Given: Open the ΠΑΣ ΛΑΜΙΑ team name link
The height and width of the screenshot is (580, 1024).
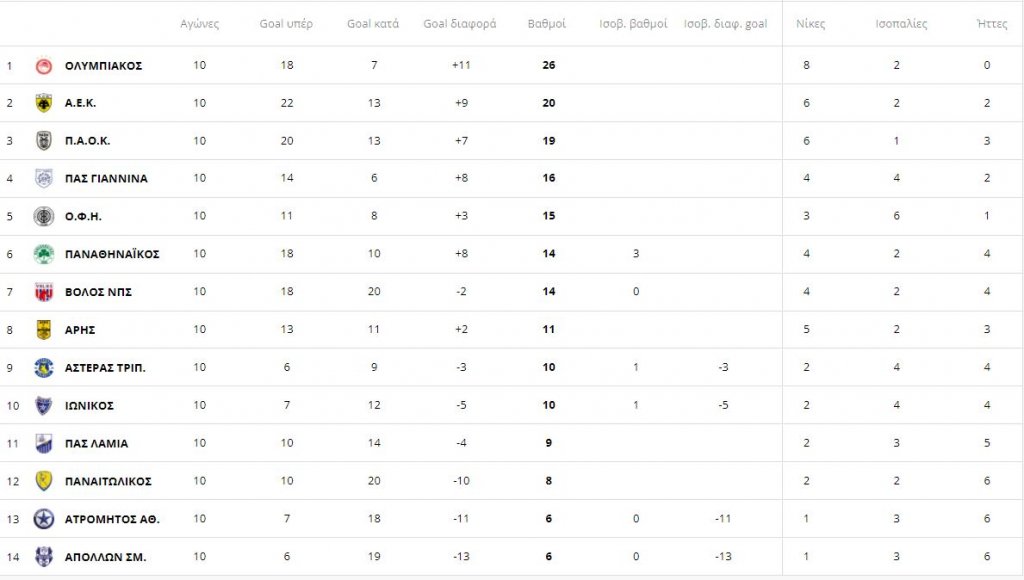Looking at the screenshot, I should (x=96, y=443).
